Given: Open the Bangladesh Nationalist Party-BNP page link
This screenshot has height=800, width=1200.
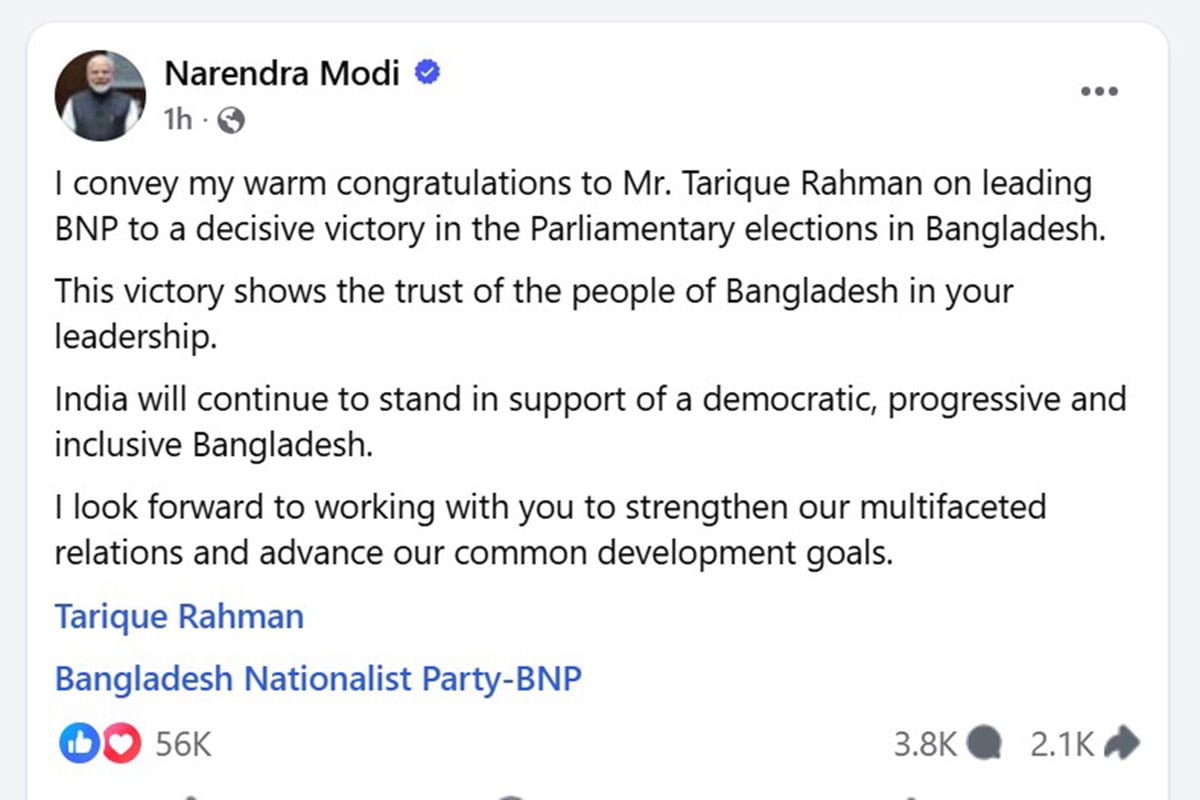Looking at the screenshot, I should point(317,678).
